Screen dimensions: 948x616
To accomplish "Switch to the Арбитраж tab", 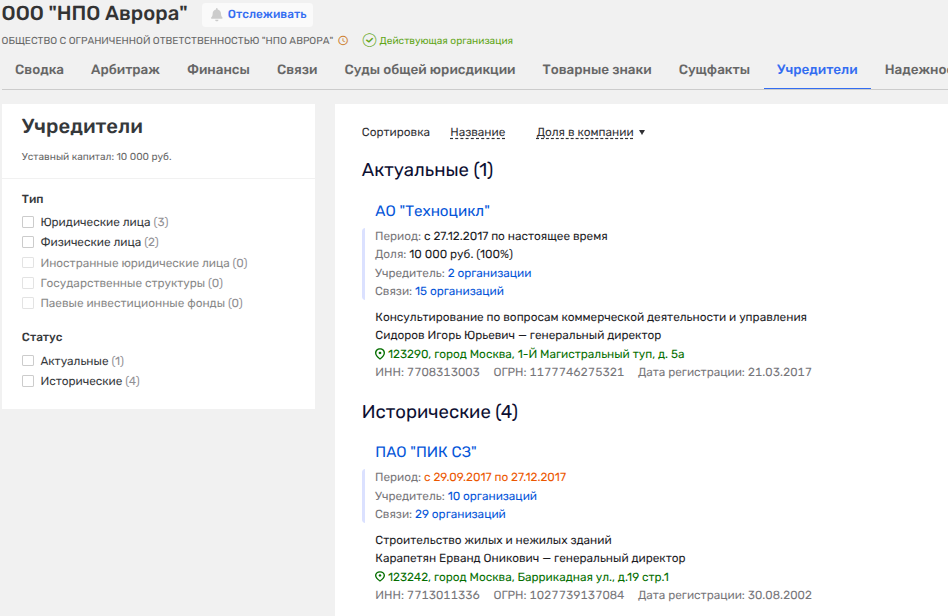I will [x=125, y=70].
